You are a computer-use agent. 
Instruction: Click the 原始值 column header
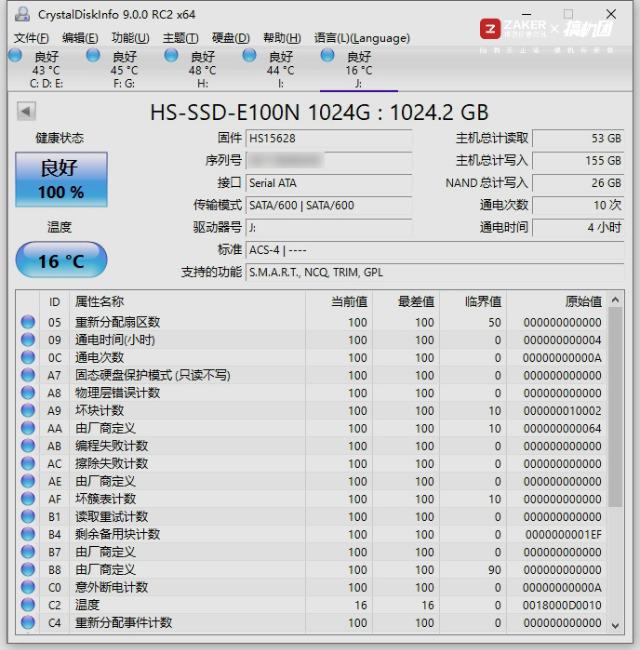pyautogui.click(x=557, y=302)
